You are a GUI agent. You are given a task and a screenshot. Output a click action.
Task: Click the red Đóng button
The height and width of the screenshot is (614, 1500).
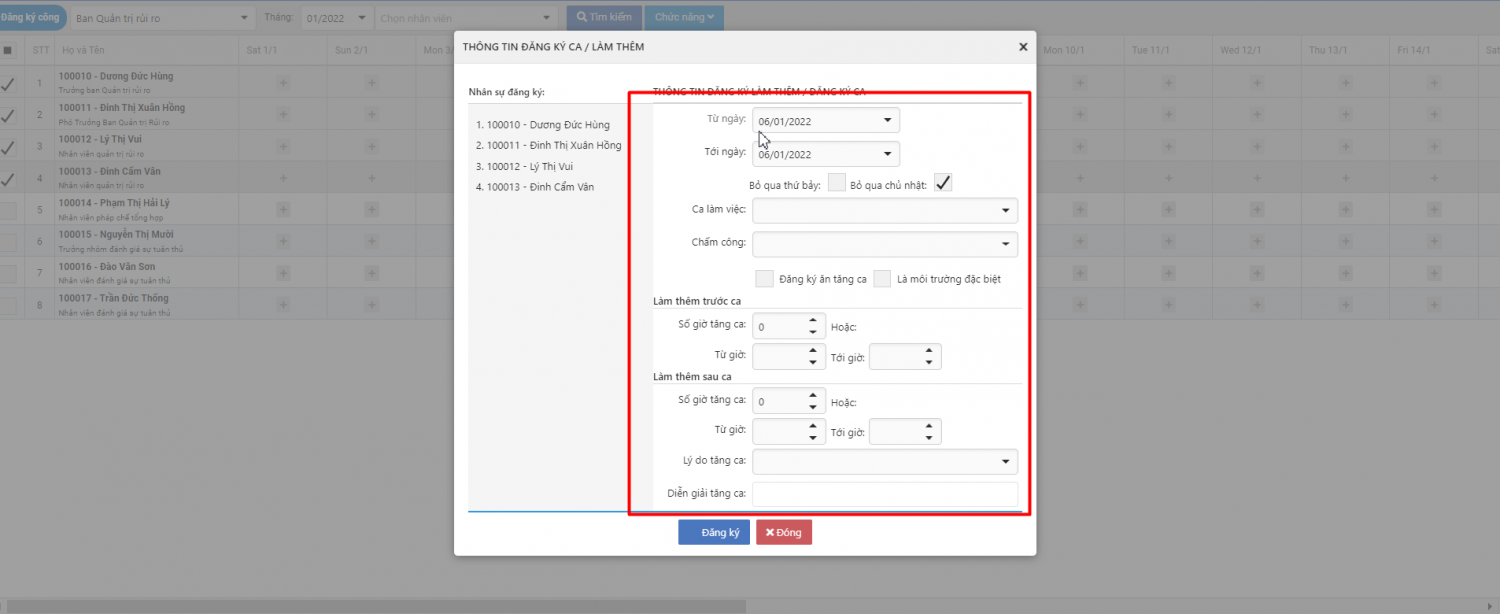(784, 532)
